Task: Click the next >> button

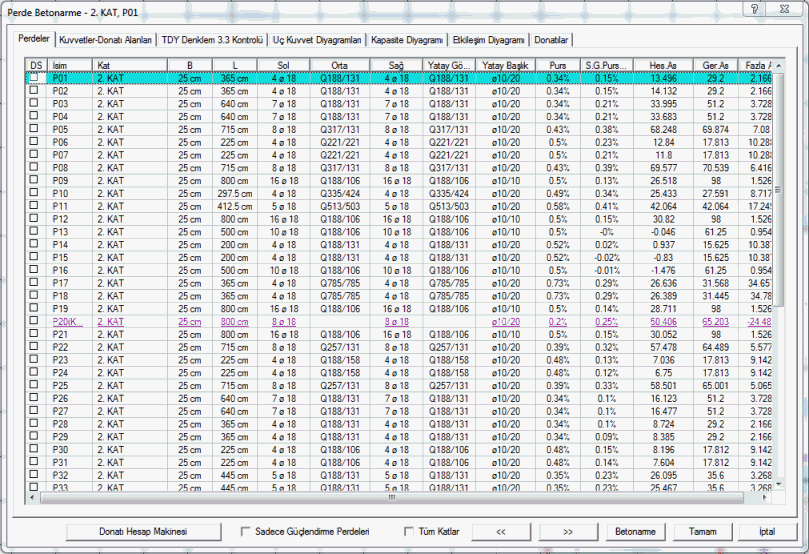Action: coord(568,531)
